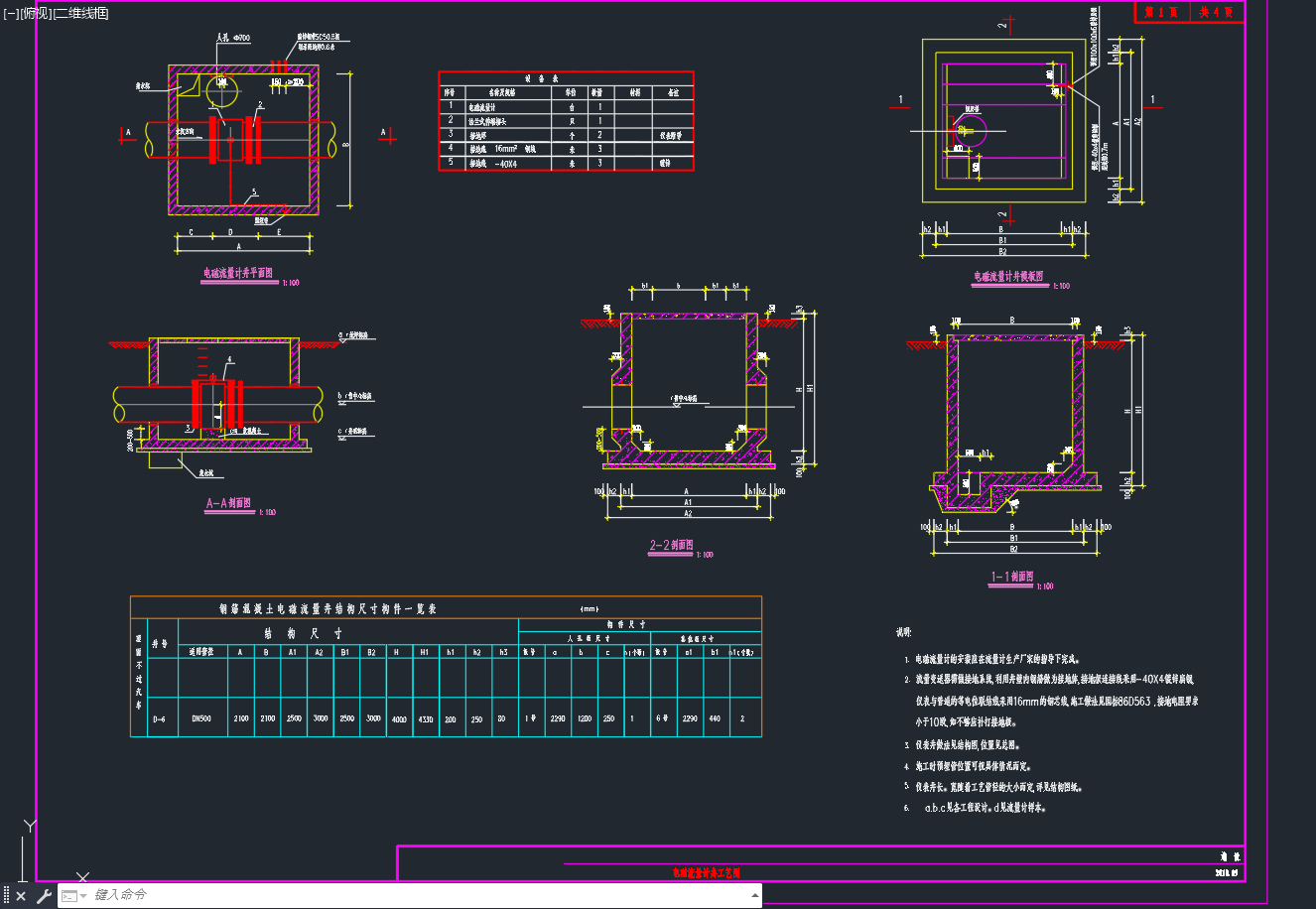Select note 4 starting with 施工时预埋管位置
The image size is (1316, 909).
(x=968, y=767)
